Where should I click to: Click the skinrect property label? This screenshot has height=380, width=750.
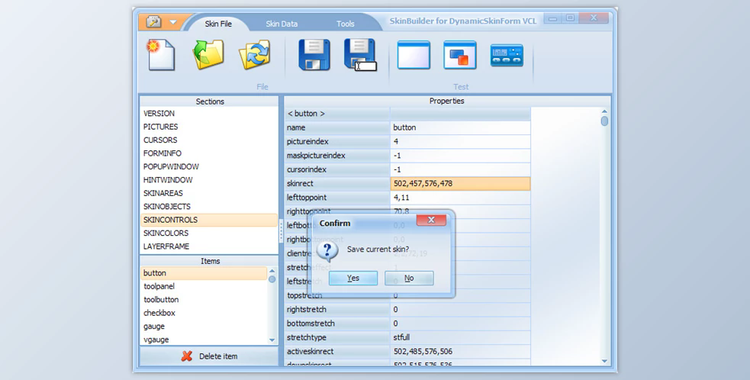point(337,183)
